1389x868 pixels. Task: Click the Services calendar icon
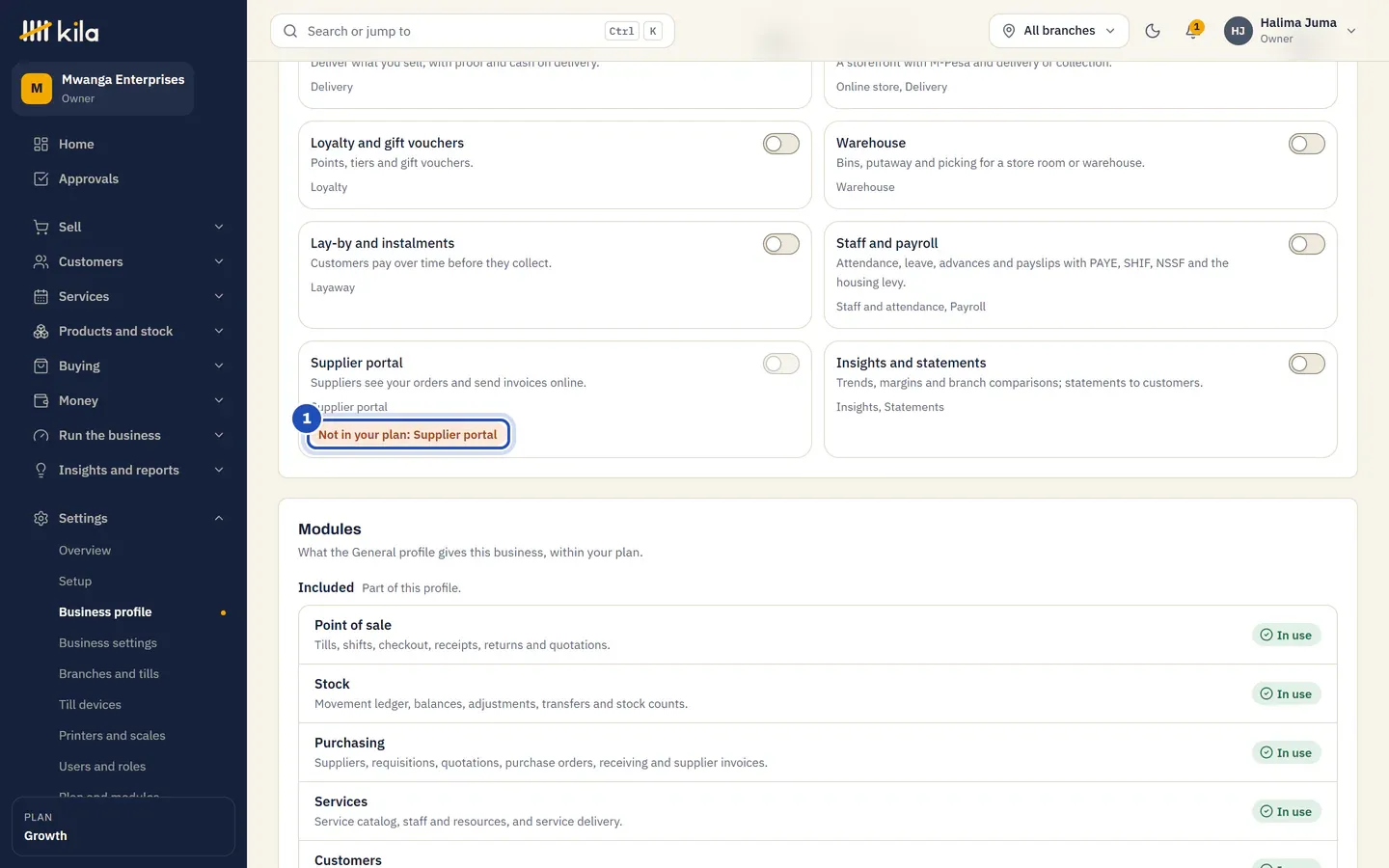pyautogui.click(x=41, y=296)
